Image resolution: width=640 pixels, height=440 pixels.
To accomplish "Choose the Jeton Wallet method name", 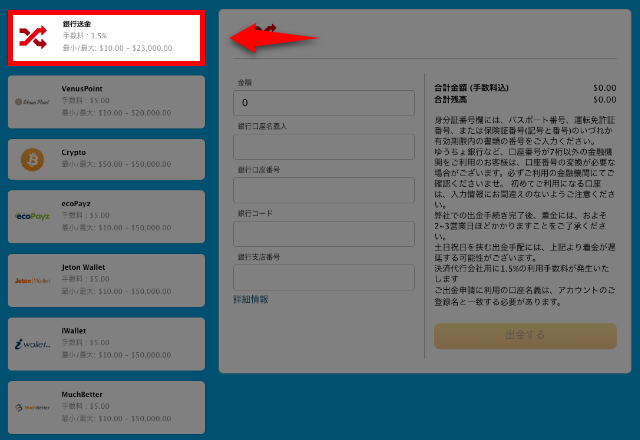I will [x=83, y=267].
